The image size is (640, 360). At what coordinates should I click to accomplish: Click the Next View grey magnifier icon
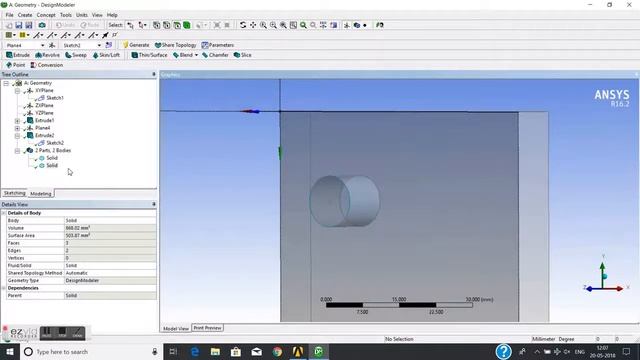point(313,25)
